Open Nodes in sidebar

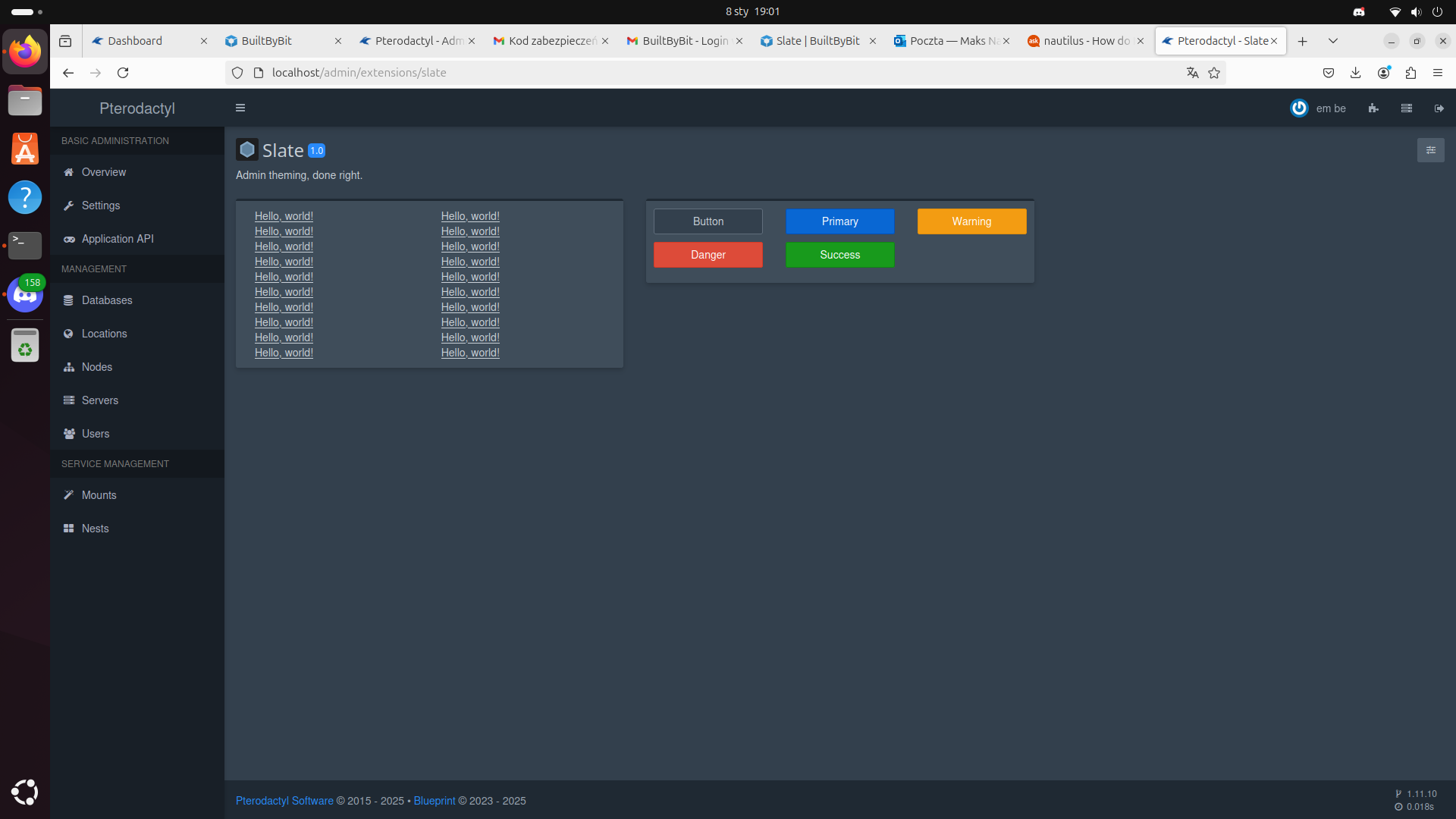[x=137, y=367]
